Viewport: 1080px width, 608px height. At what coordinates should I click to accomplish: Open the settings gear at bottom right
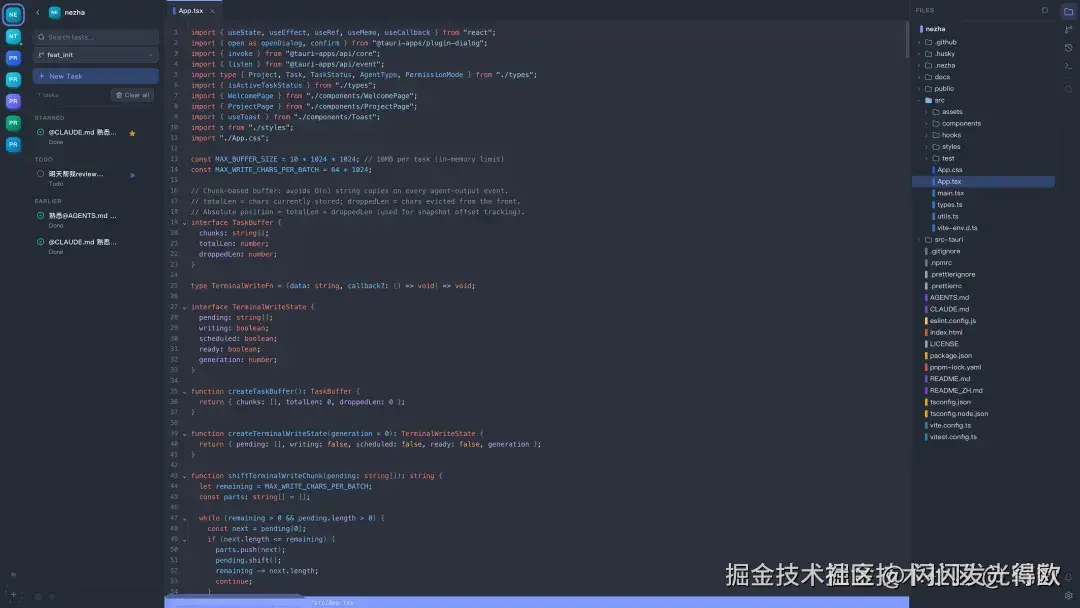tap(1068, 596)
